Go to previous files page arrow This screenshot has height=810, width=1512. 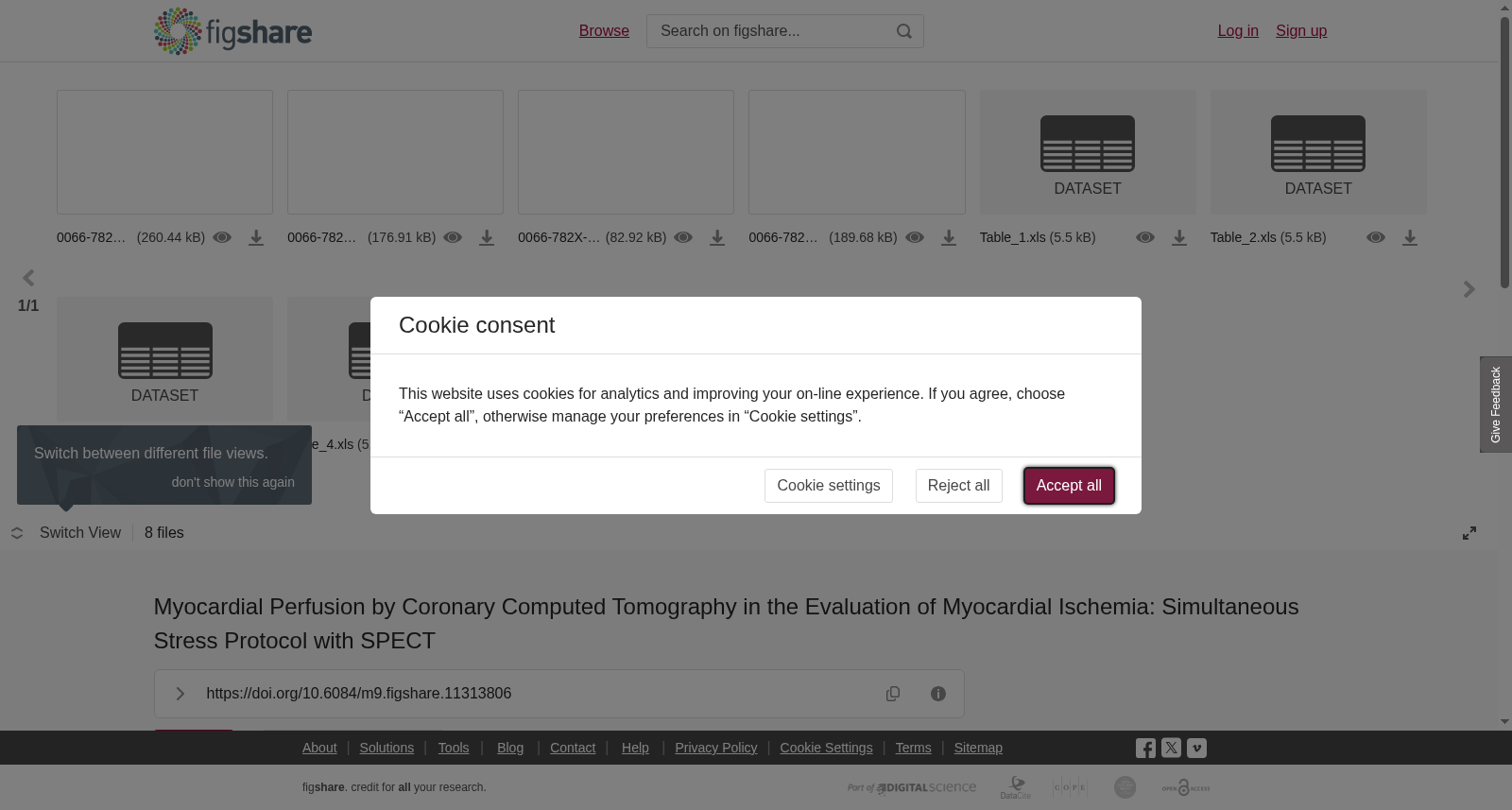click(28, 278)
